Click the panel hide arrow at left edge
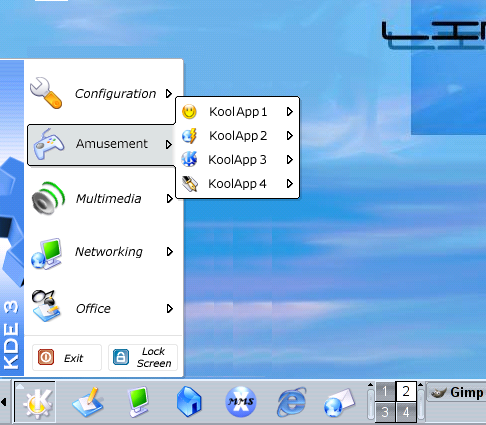The image size is (486, 425). pyautogui.click(x=4, y=402)
